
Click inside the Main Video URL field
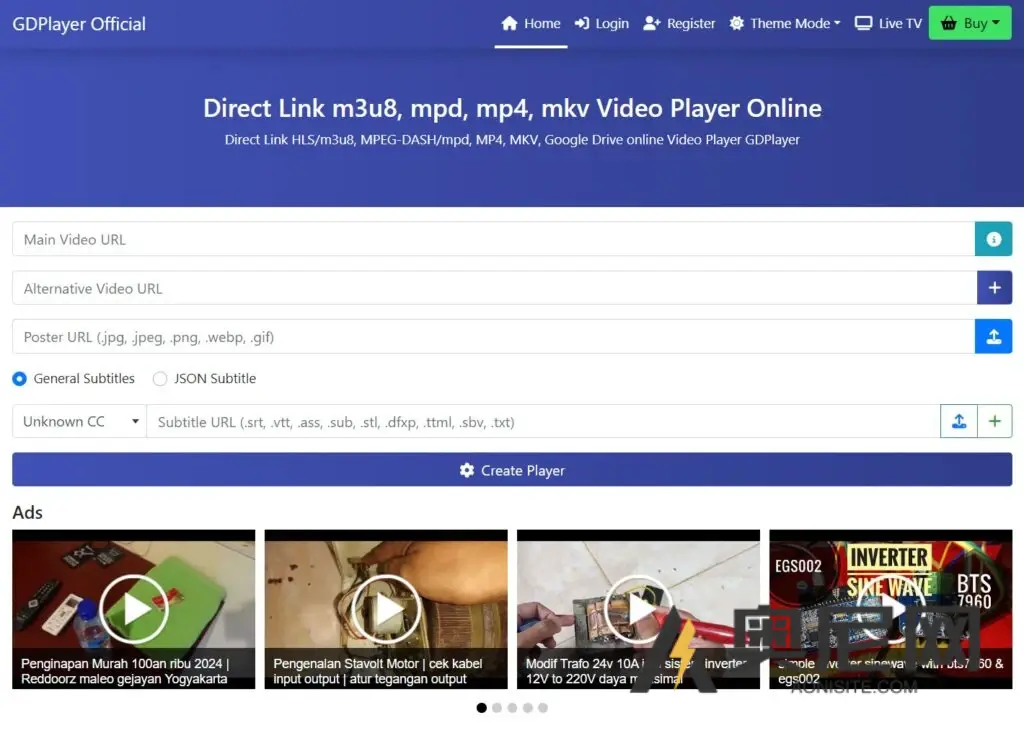click(400, 239)
